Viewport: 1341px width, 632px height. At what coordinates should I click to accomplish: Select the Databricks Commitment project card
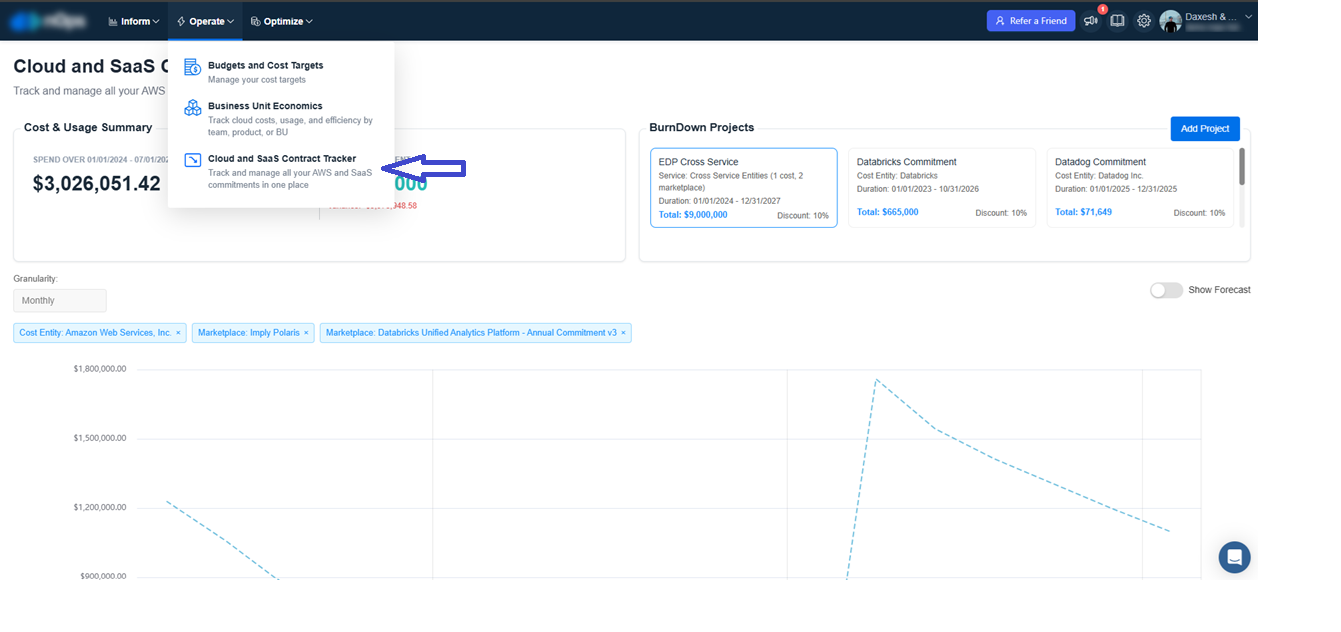(x=942, y=188)
